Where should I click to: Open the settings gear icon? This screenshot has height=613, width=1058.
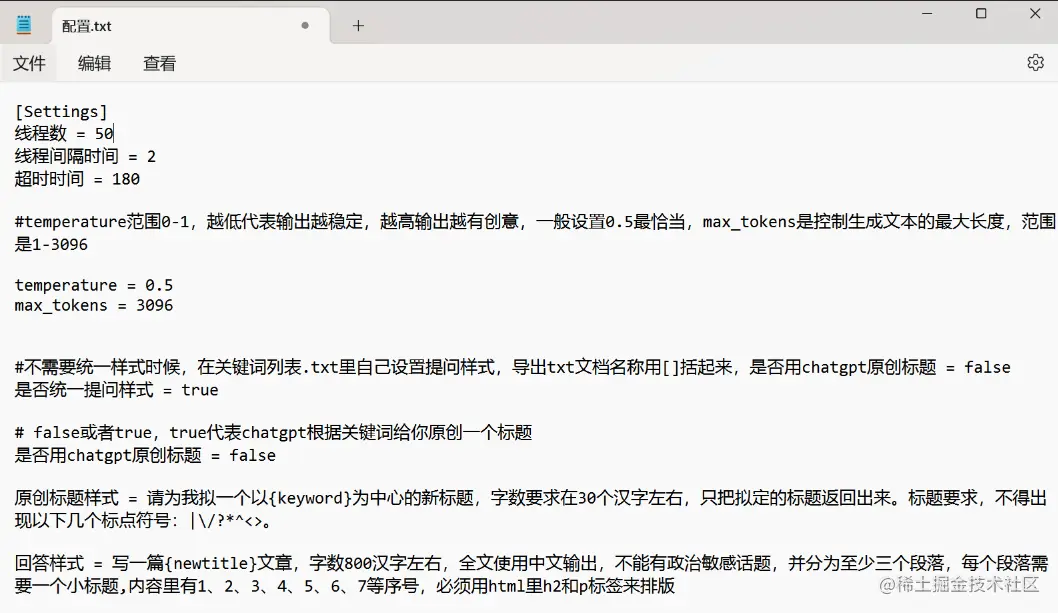1035,63
